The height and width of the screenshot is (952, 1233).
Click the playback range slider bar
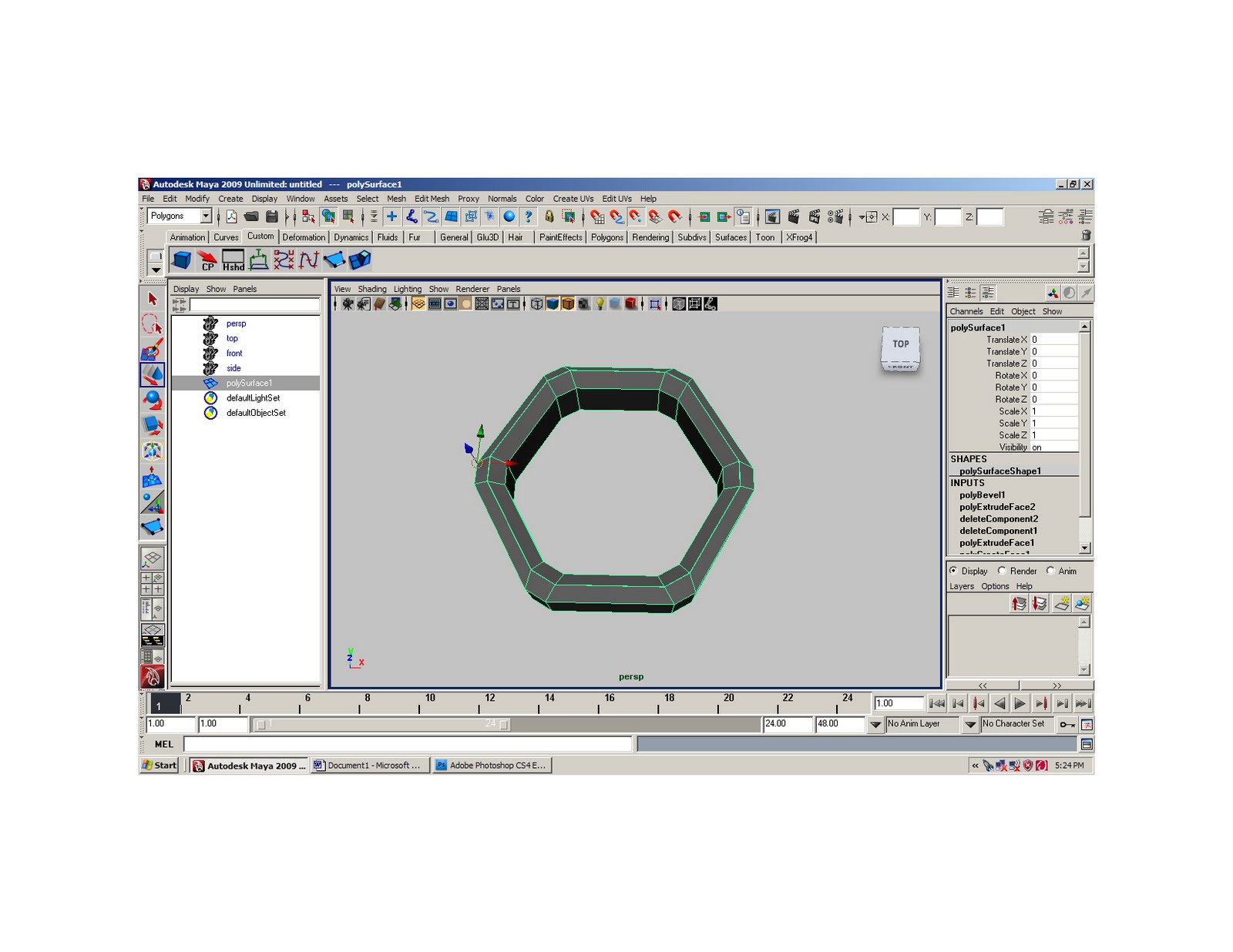coord(383,725)
